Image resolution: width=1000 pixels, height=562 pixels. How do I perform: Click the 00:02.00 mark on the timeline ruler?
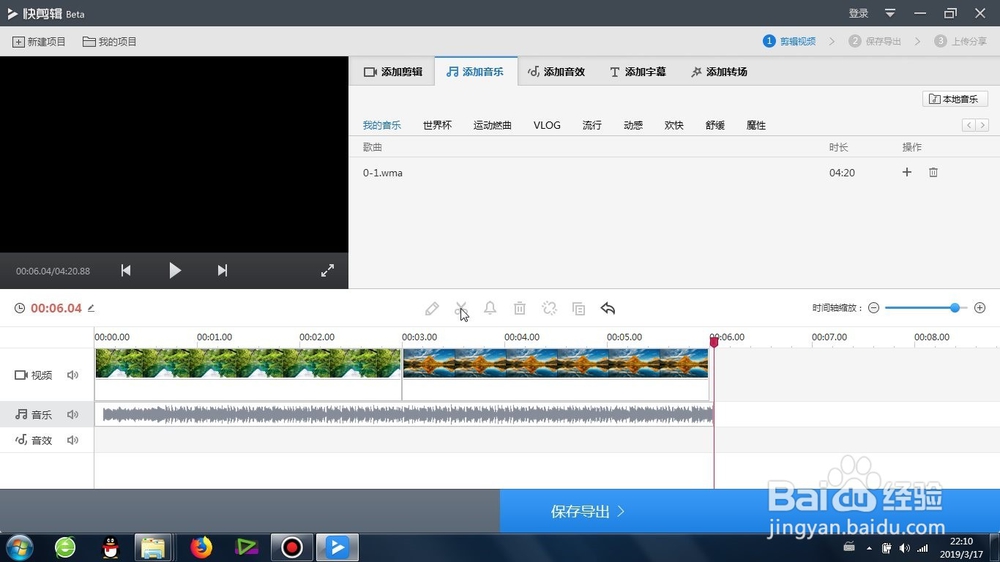coord(317,337)
